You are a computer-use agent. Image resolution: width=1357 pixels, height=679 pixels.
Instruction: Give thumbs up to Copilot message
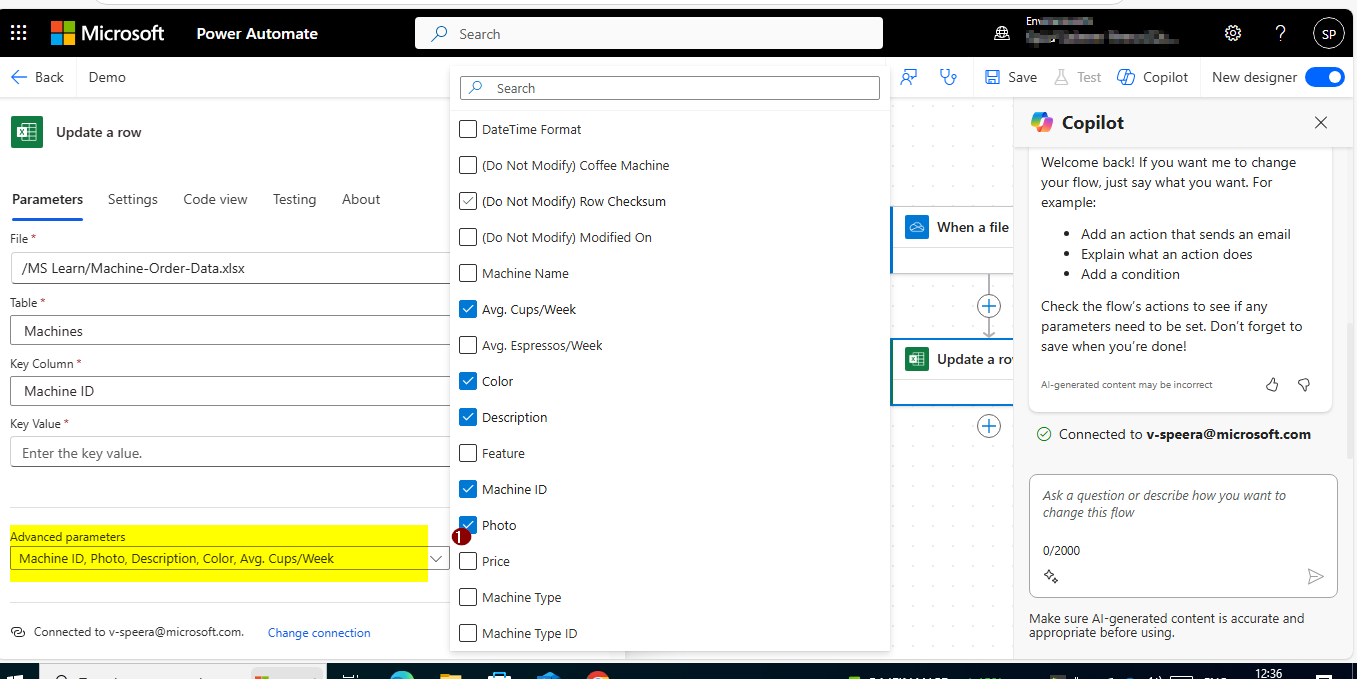[1272, 384]
